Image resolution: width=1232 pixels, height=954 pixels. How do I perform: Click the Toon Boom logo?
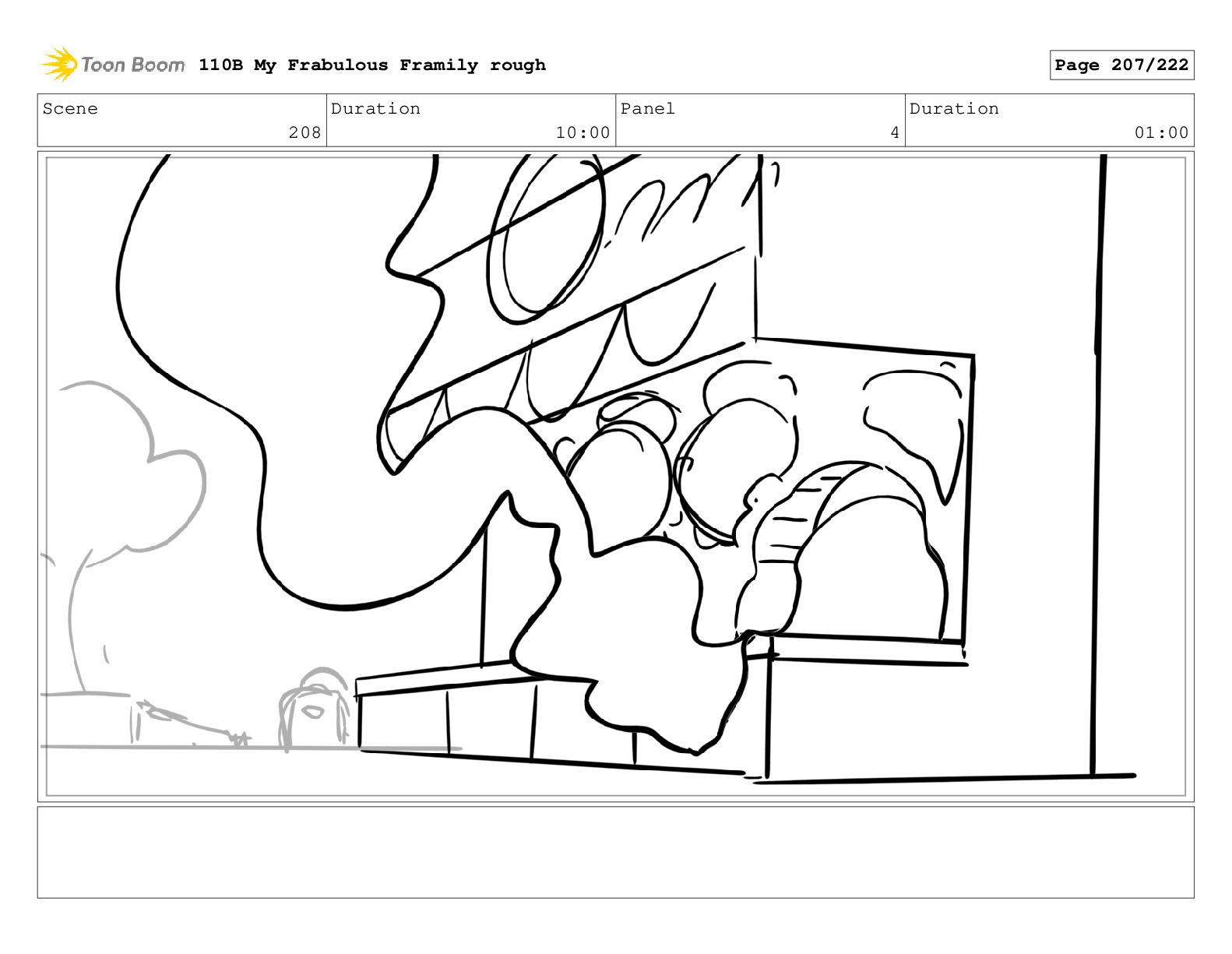click(112, 65)
